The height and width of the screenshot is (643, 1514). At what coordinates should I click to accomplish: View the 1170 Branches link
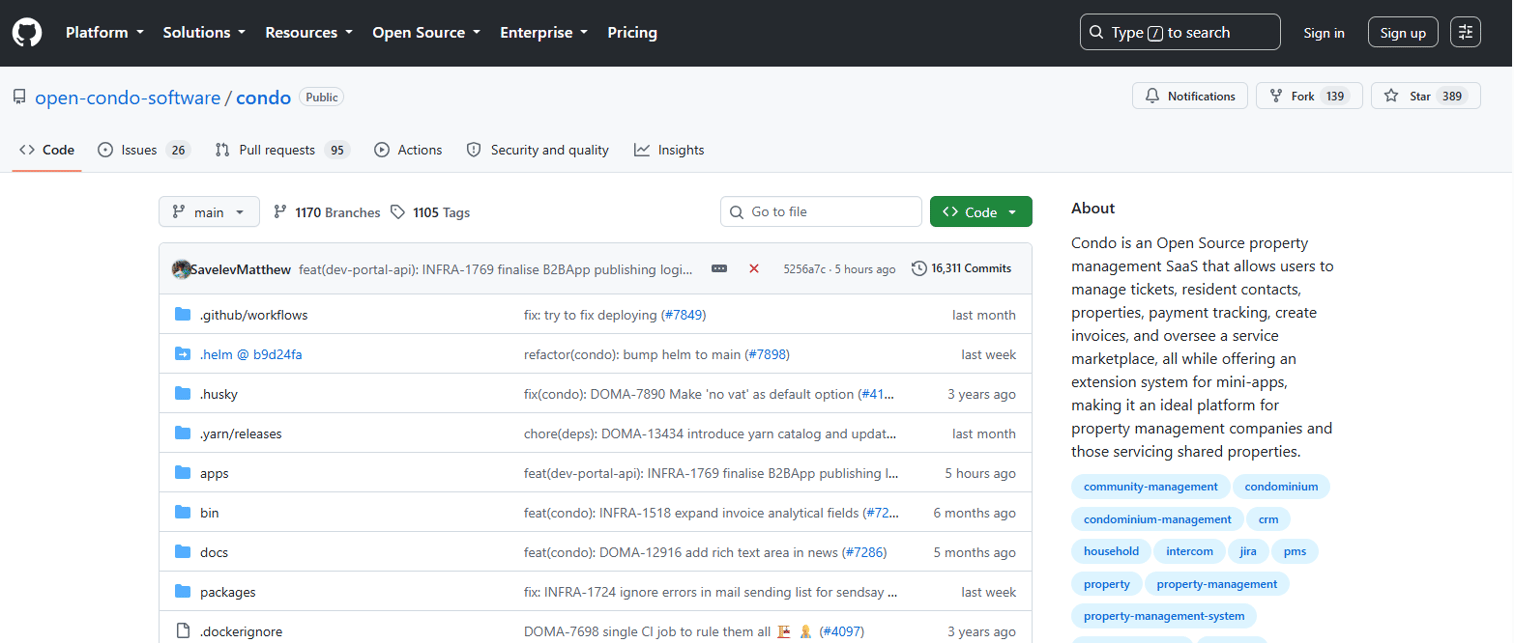(x=327, y=212)
